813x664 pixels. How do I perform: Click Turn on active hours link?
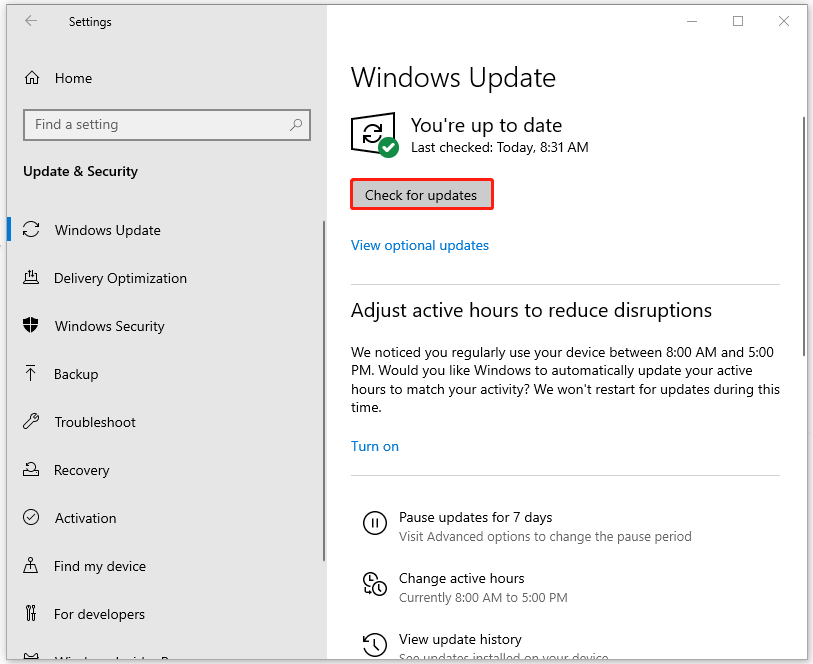click(374, 446)
